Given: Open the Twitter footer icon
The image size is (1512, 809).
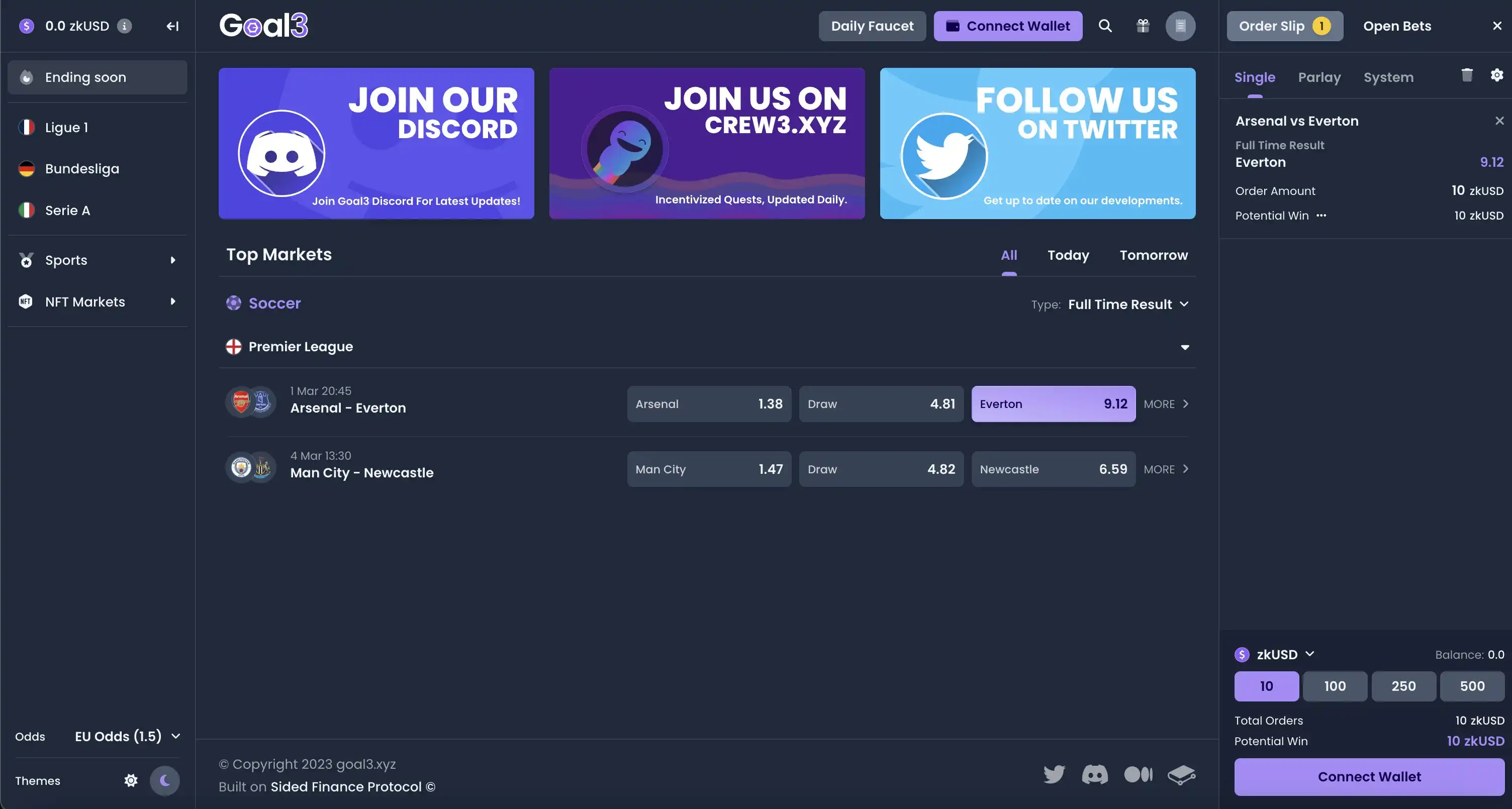Looking at the screenshot, I should click(x=1054, y=774).
